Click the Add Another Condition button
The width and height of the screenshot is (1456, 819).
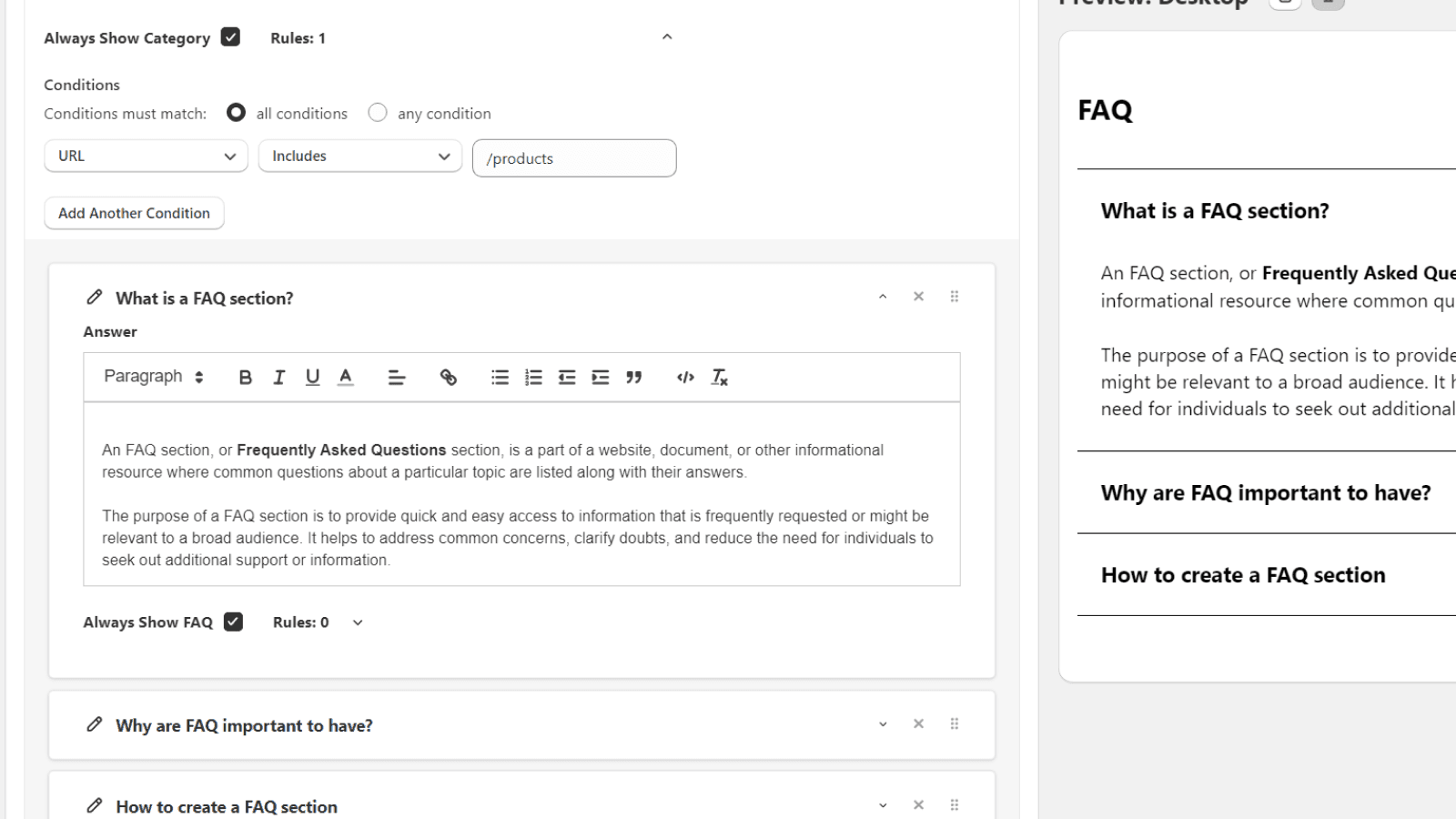134,213
